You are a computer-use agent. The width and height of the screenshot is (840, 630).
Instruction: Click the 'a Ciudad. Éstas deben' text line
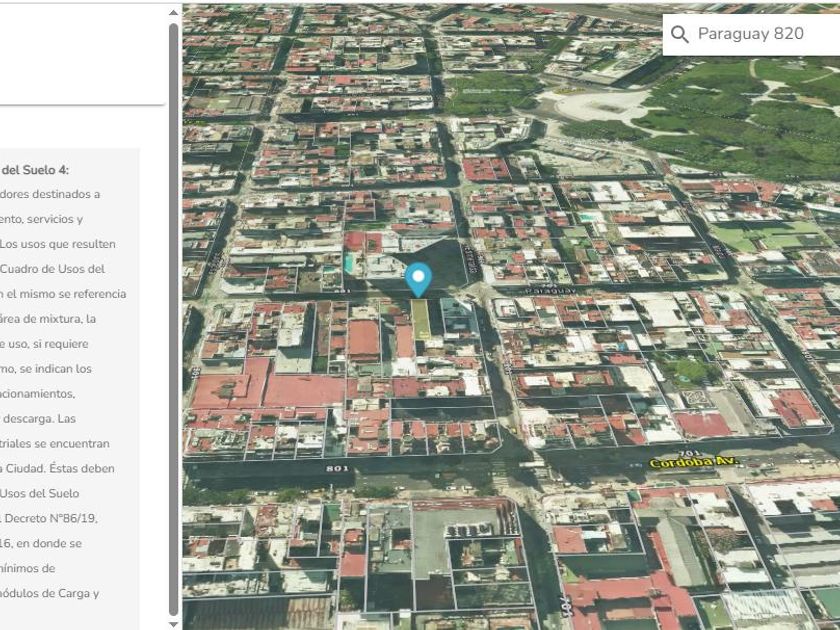(57, 468)
